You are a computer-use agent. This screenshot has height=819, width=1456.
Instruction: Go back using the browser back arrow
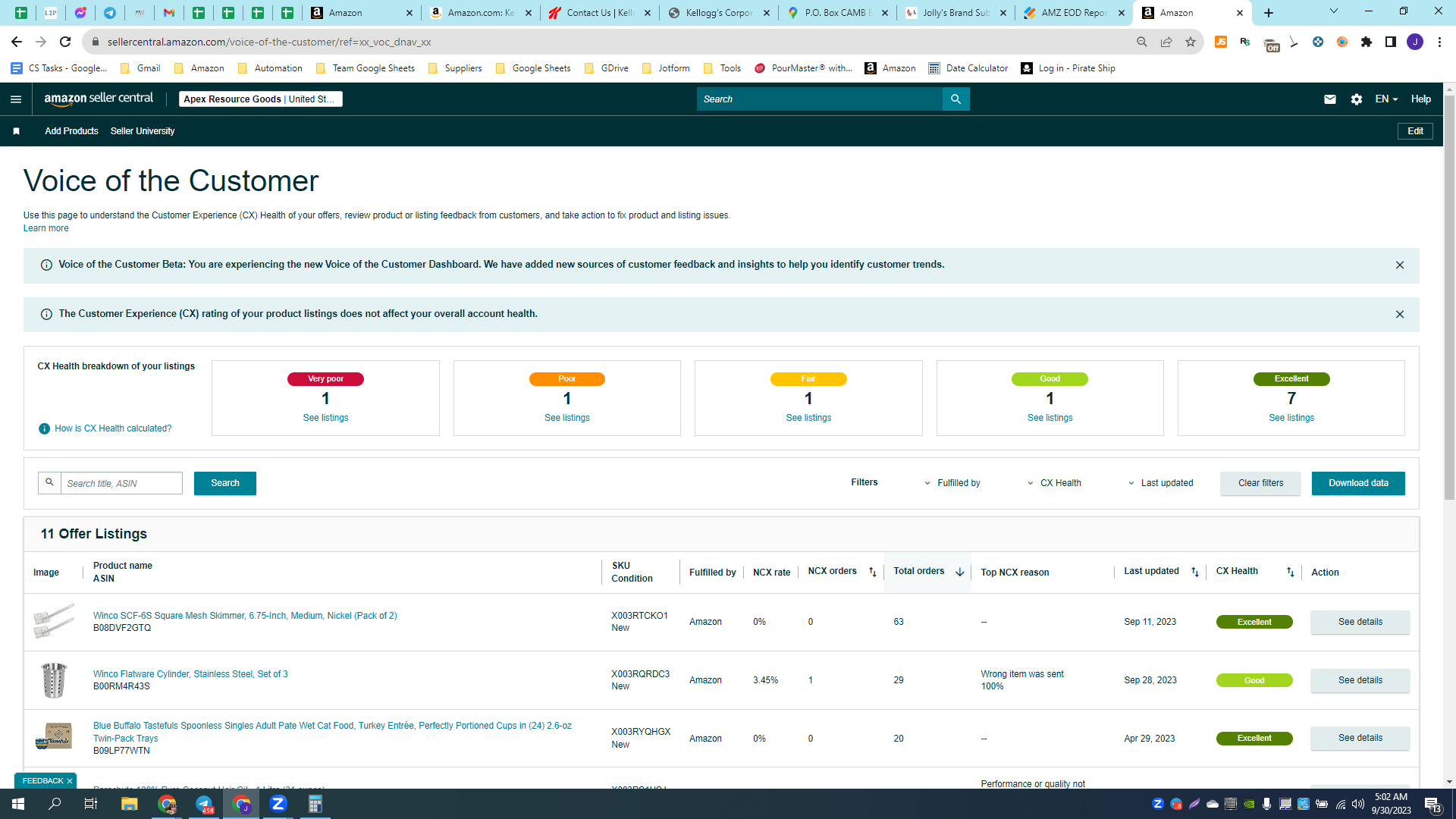17,42
